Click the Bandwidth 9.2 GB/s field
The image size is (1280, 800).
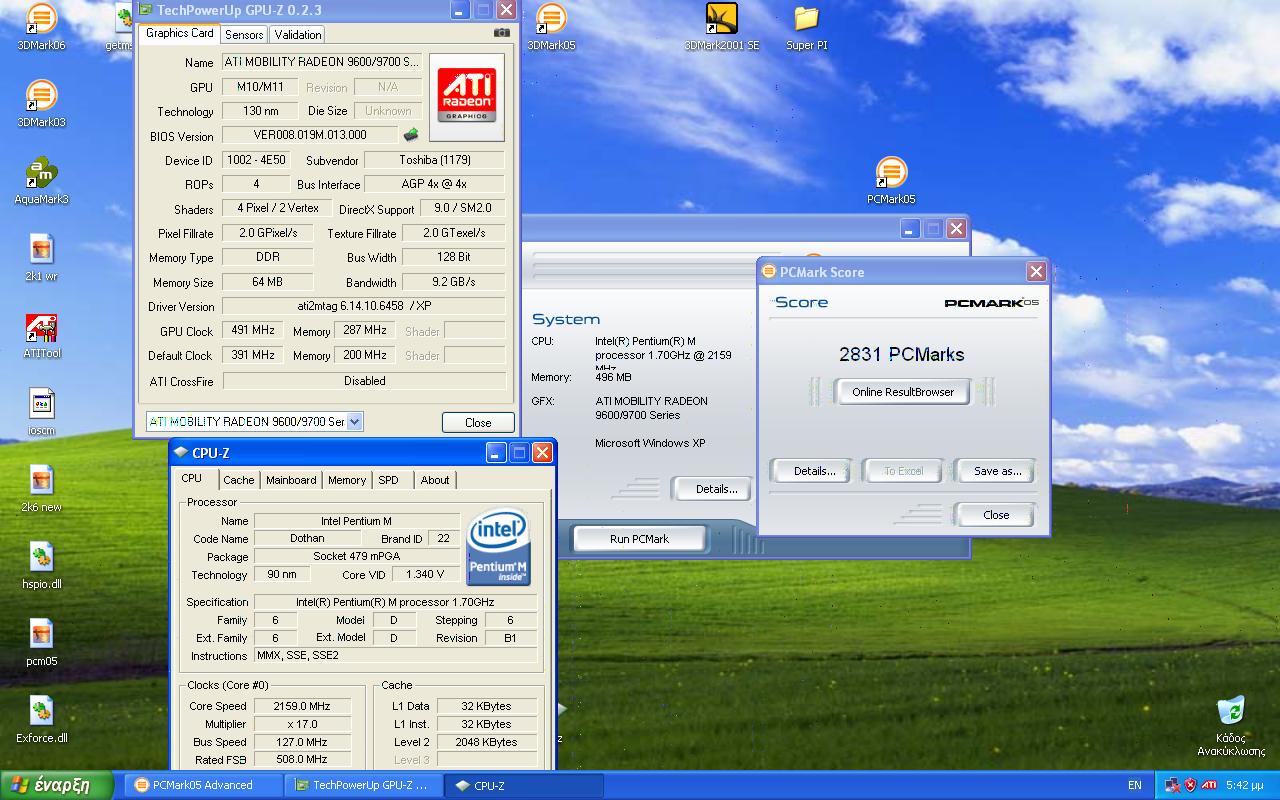coord(454,282)
